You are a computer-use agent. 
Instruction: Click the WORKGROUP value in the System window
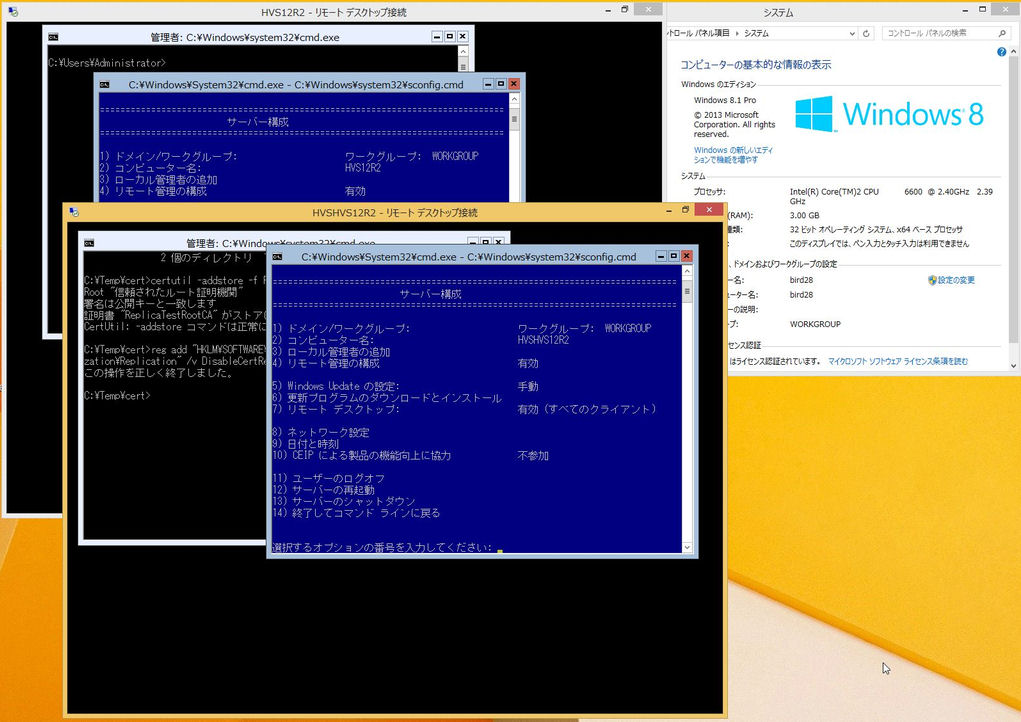815,324
